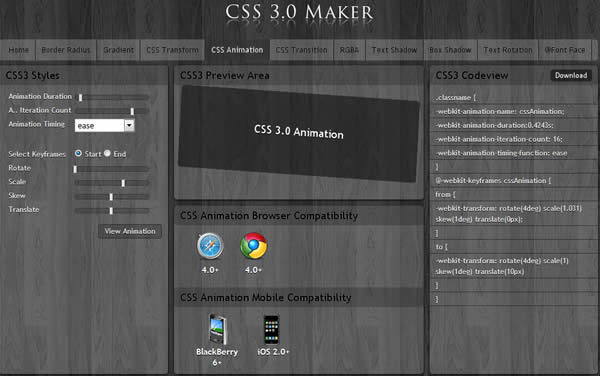Screen dimensions: 600x376
Task: Click the Skew slider handle
Action: click(111, 197)
